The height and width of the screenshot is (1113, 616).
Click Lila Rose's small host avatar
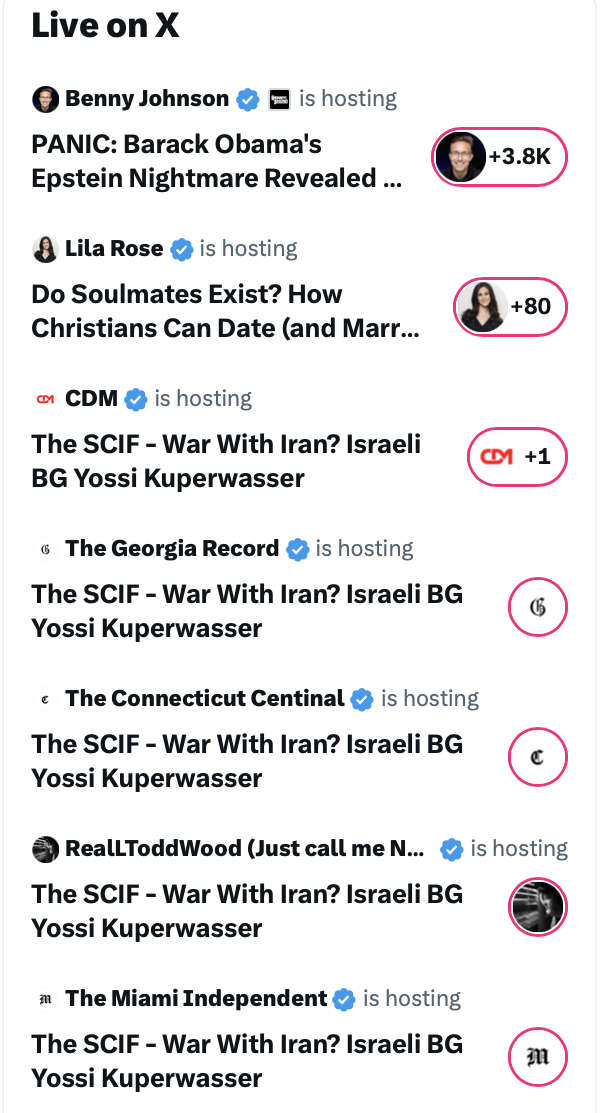(45, 249)
